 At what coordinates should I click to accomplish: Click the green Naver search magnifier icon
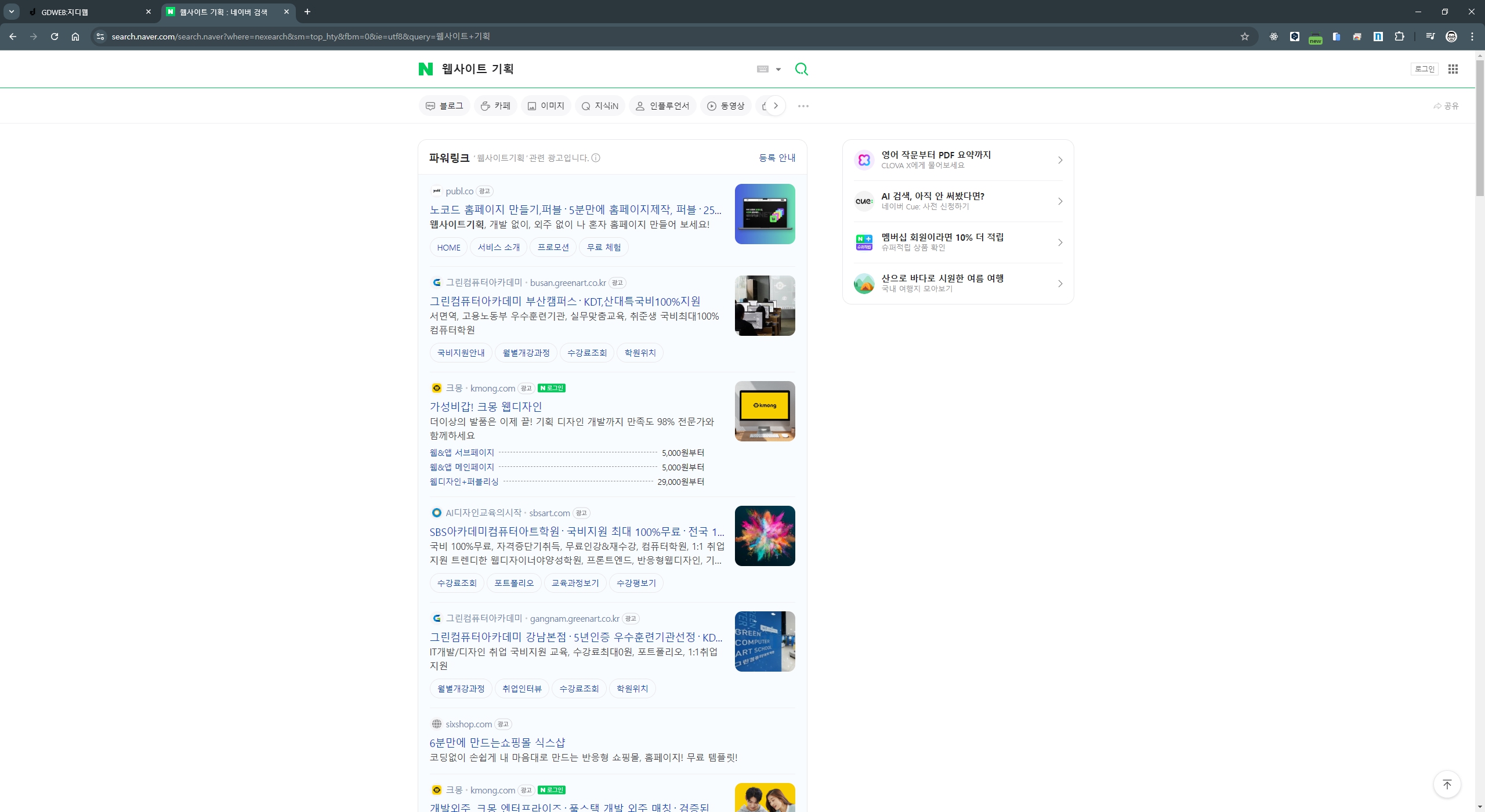point(801,69)
